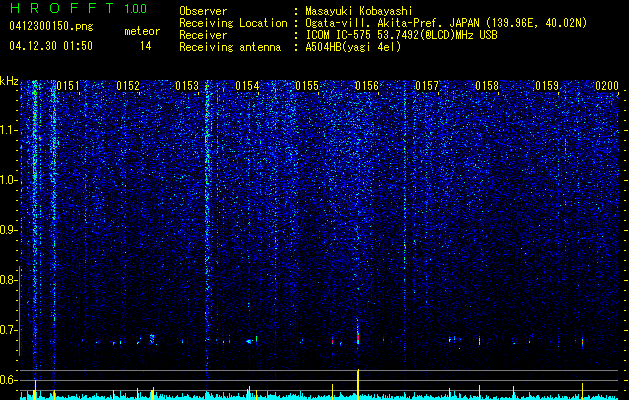The image size is (629, 400).
Task: Select the A504HB(yagi 4el) antenna text
Action: click(353, 47)
